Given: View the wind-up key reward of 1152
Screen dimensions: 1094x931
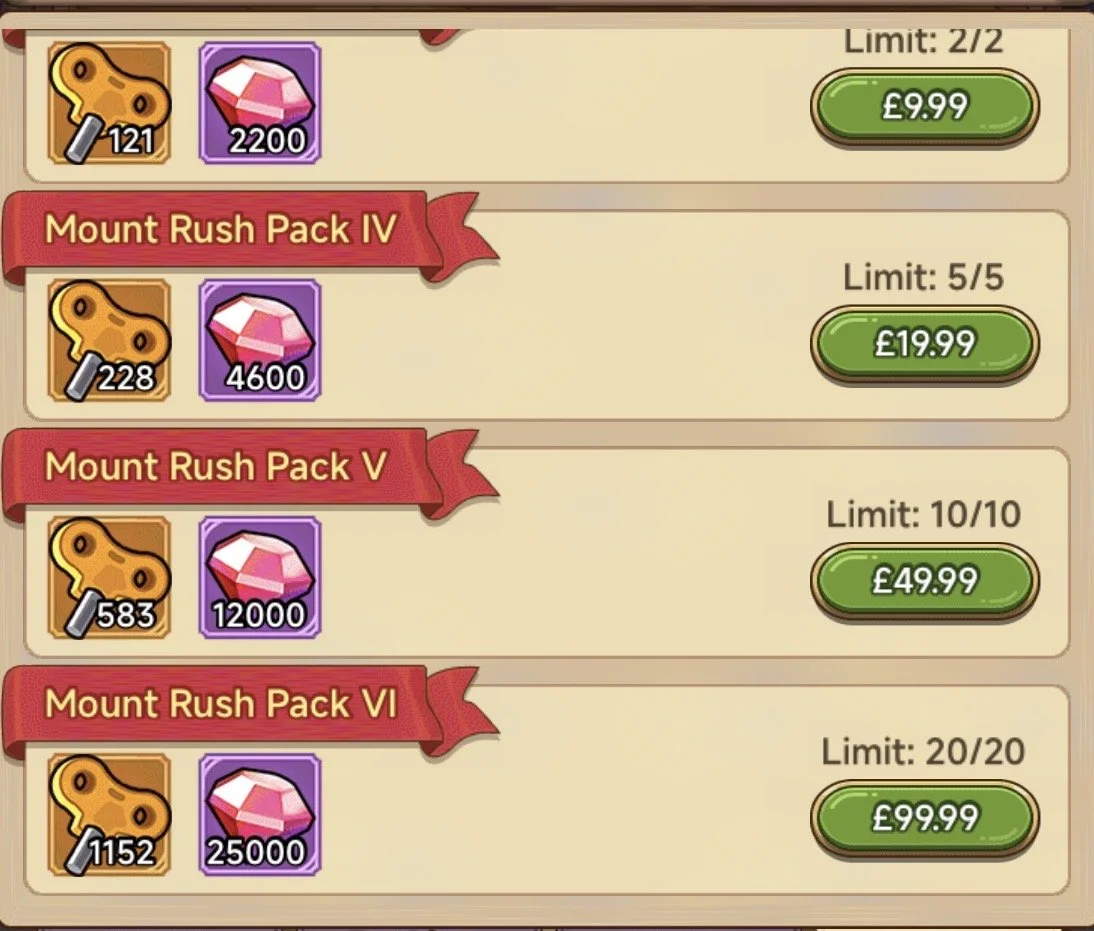Looking at the screenshot, I should [x=110, y=815].
